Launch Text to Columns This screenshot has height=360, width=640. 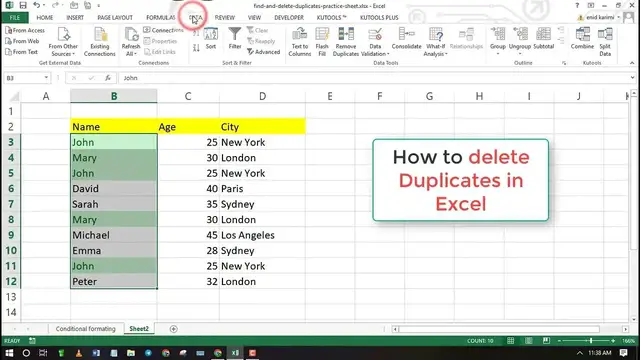tap(300, 42)
